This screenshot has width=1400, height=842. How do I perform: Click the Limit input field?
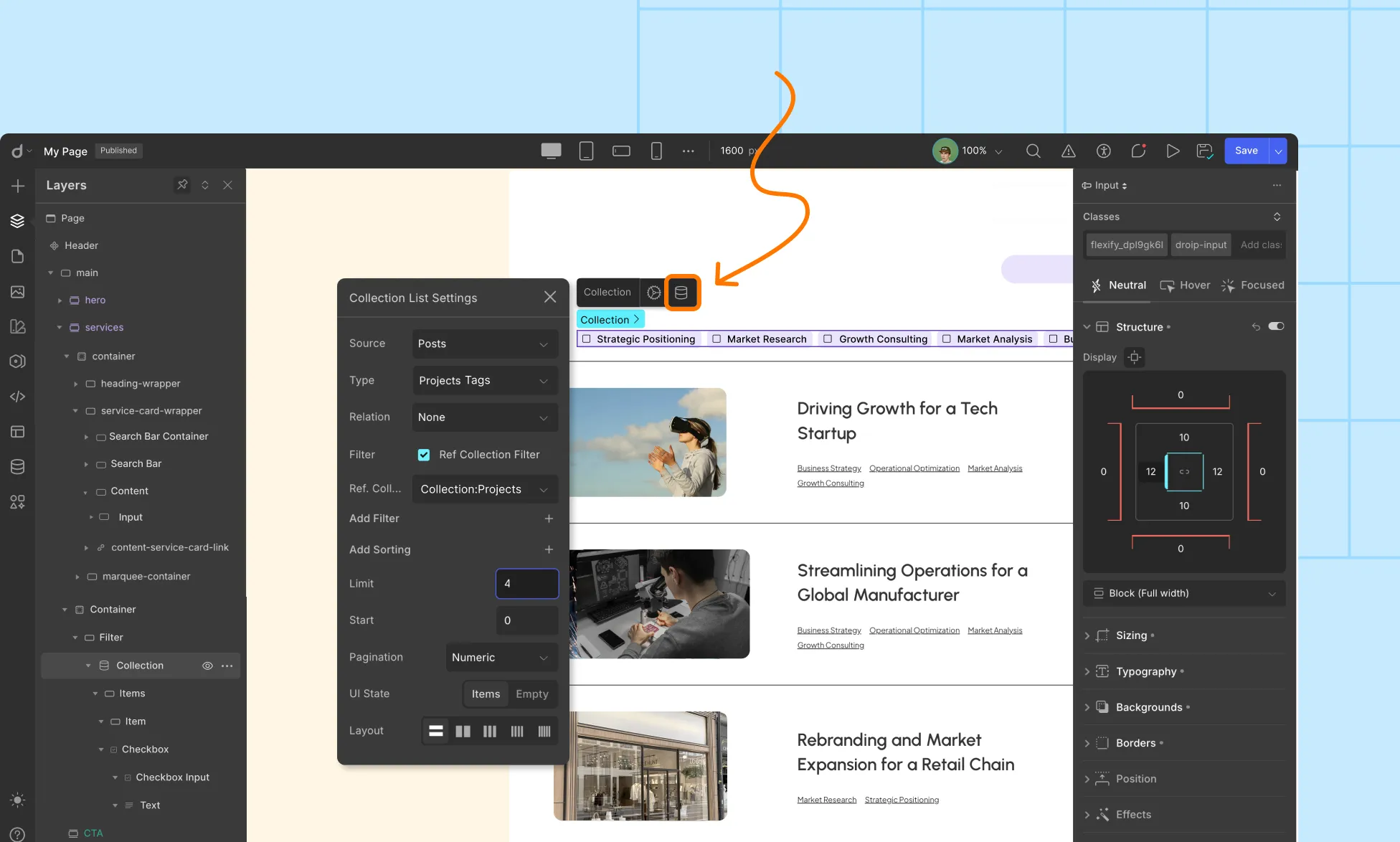coord(527,584)
